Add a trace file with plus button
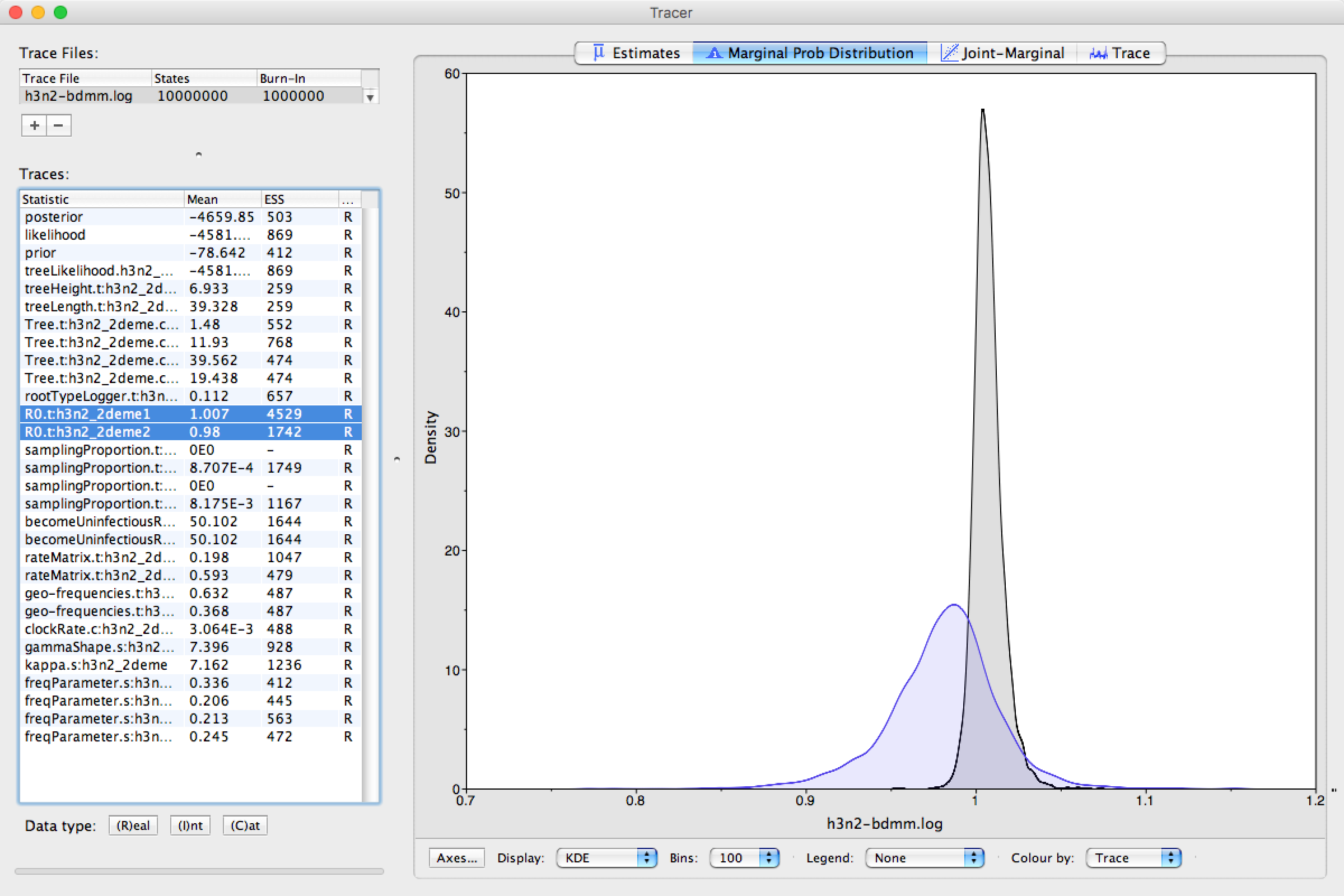Image resolution: width=1344 pixels, height=896 pixels. tap(34, 125)
